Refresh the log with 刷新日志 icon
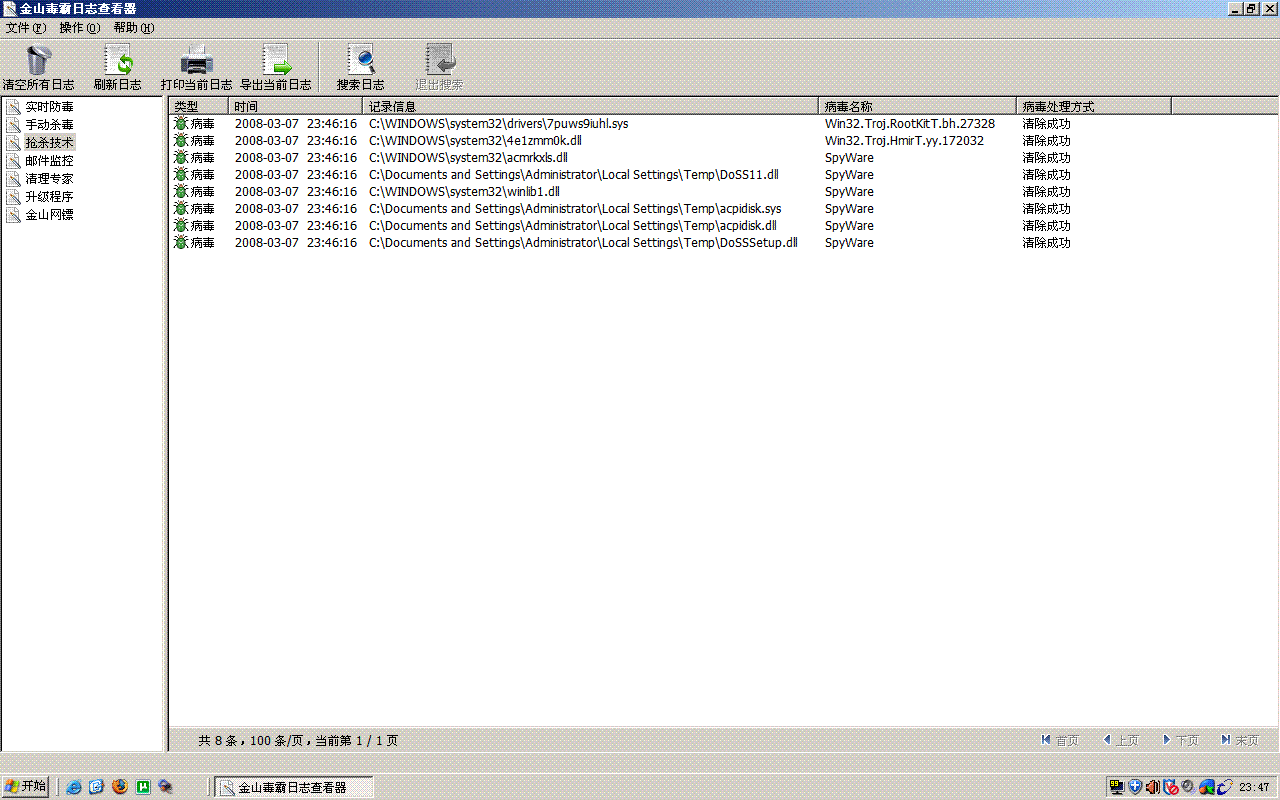The image size is (1280, 800). pos(118,61)
